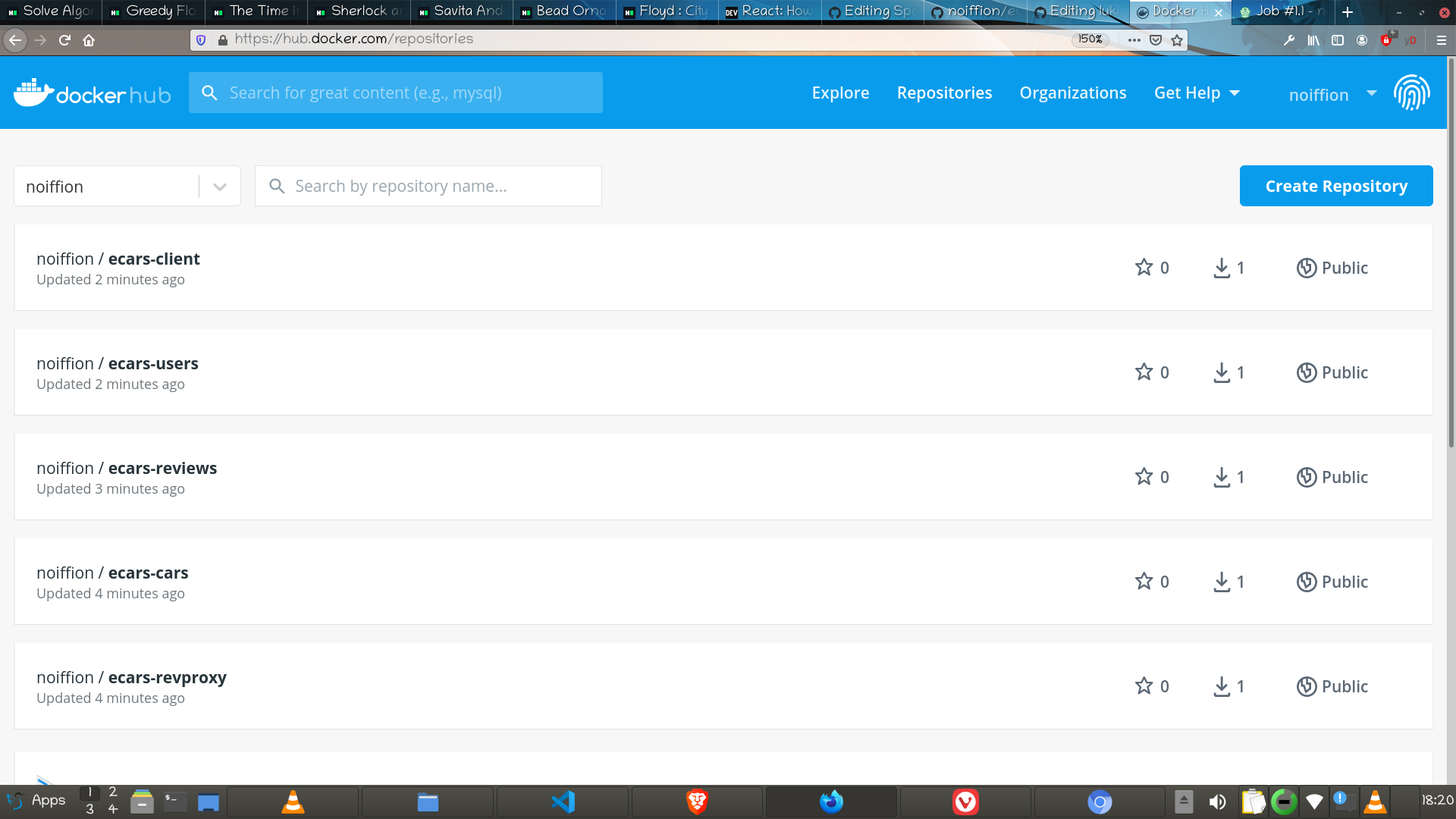The height and width of the screenshot is (819, 1456).
Task: Switch to the React: How browser tab
Action: 770,11
